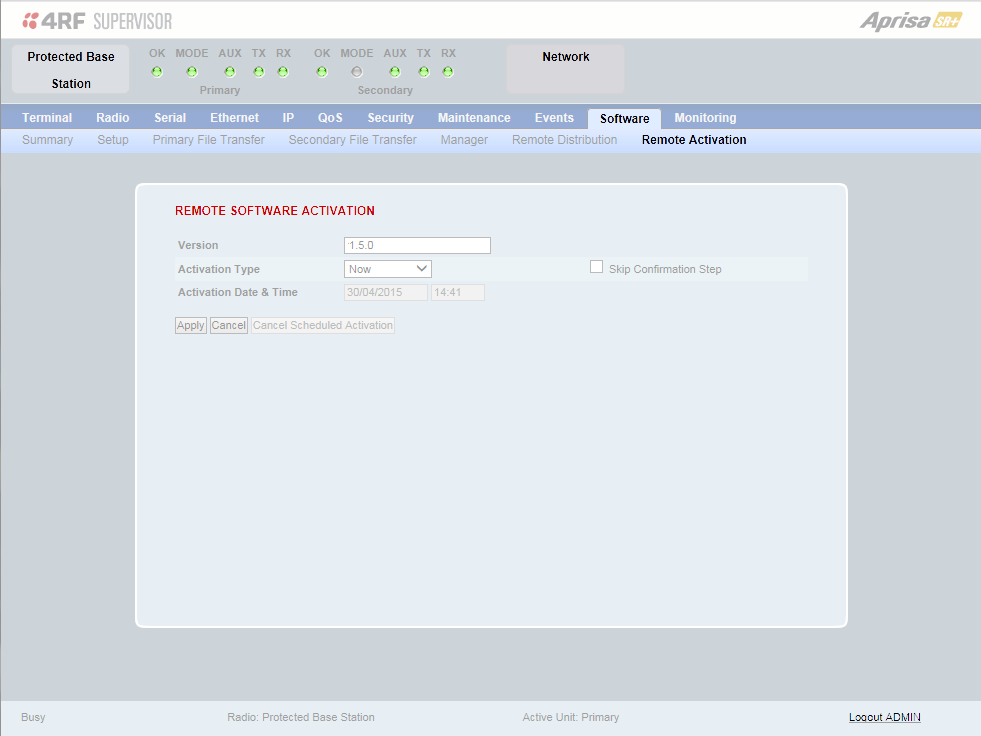
Task: Click the Primary AUX status LED
Action: point(230,72)
